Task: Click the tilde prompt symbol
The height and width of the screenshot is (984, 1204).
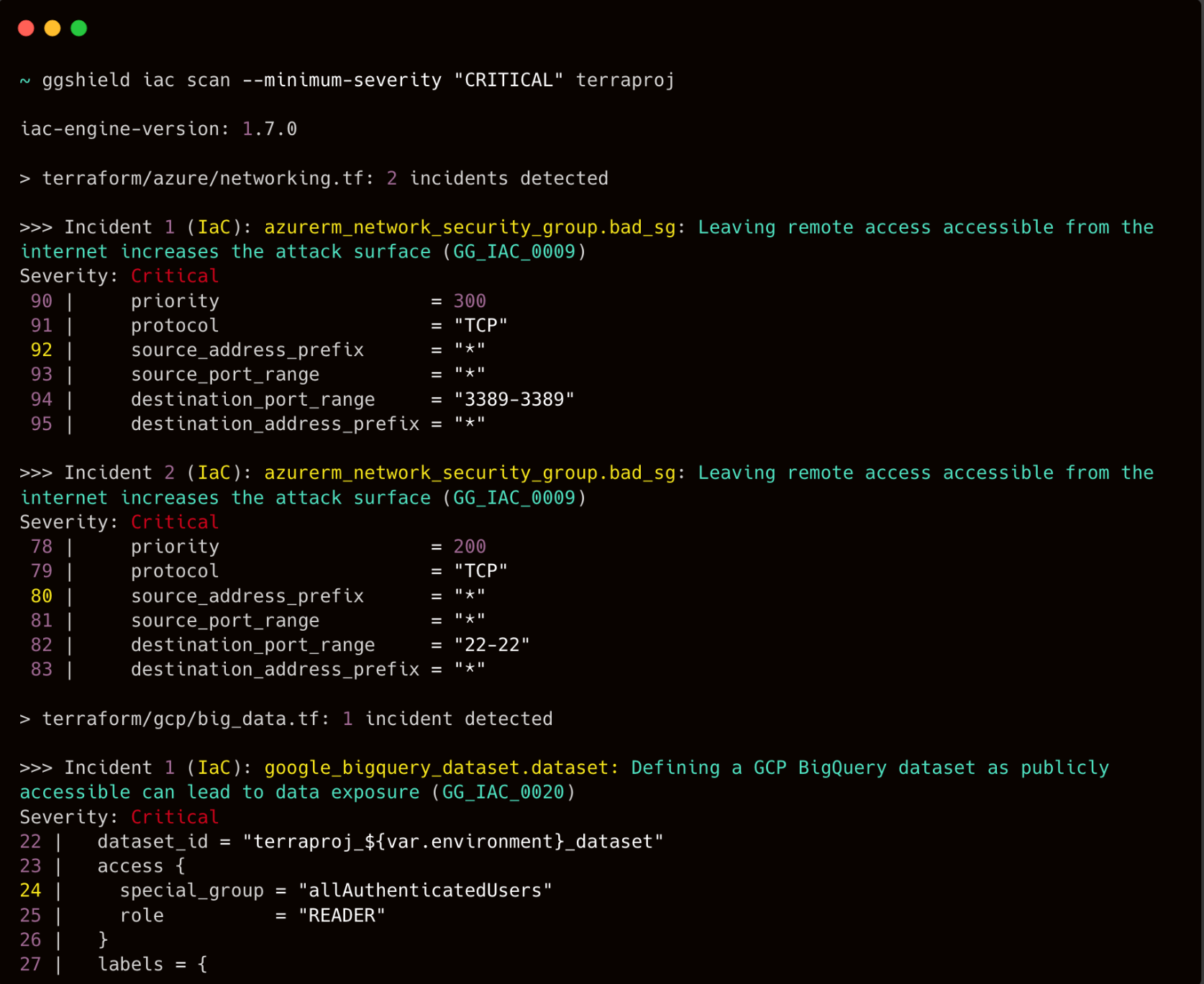Action: pyautogui.click(x=25, y=81)
